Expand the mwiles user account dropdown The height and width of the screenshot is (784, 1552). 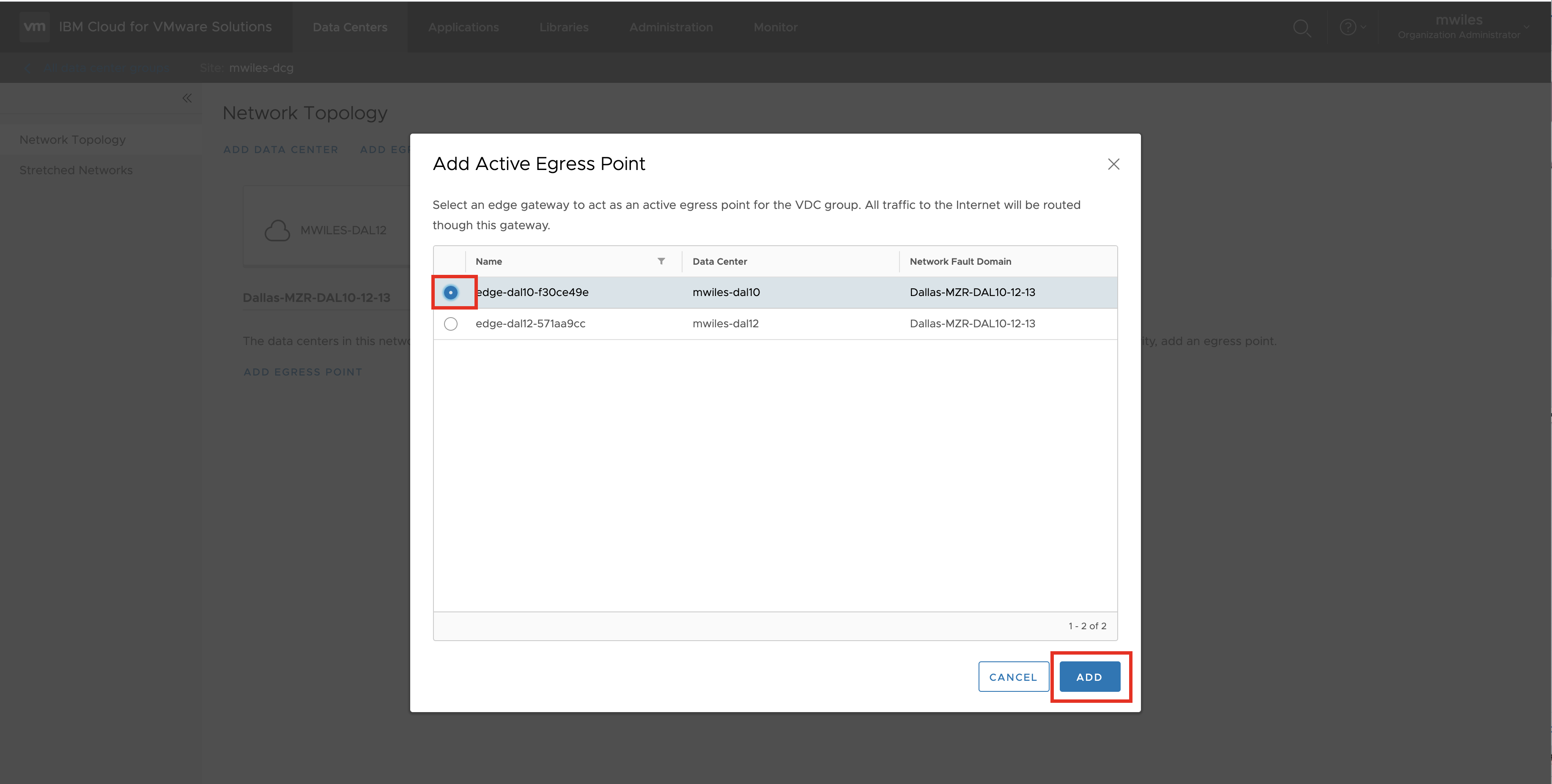coord(1526,27)
